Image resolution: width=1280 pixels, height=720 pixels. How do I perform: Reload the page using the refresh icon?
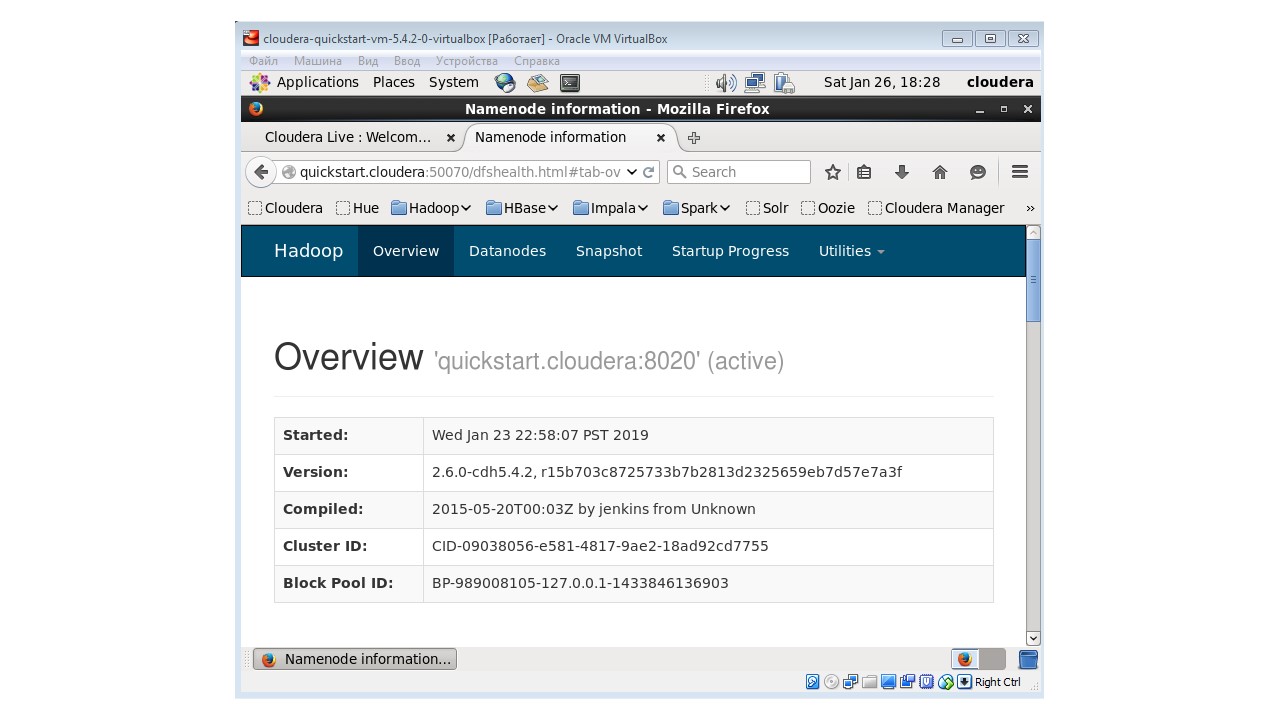point(648,172)
